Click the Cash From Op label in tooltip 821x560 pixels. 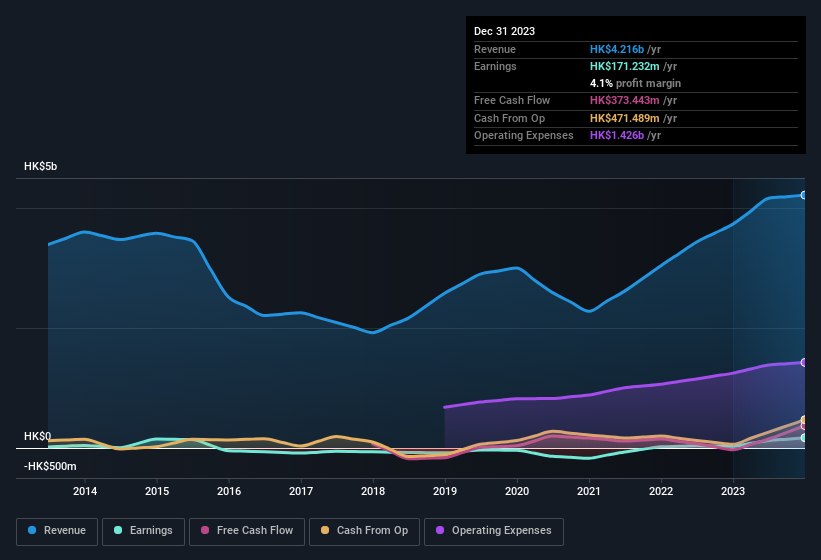click(509, 118)
